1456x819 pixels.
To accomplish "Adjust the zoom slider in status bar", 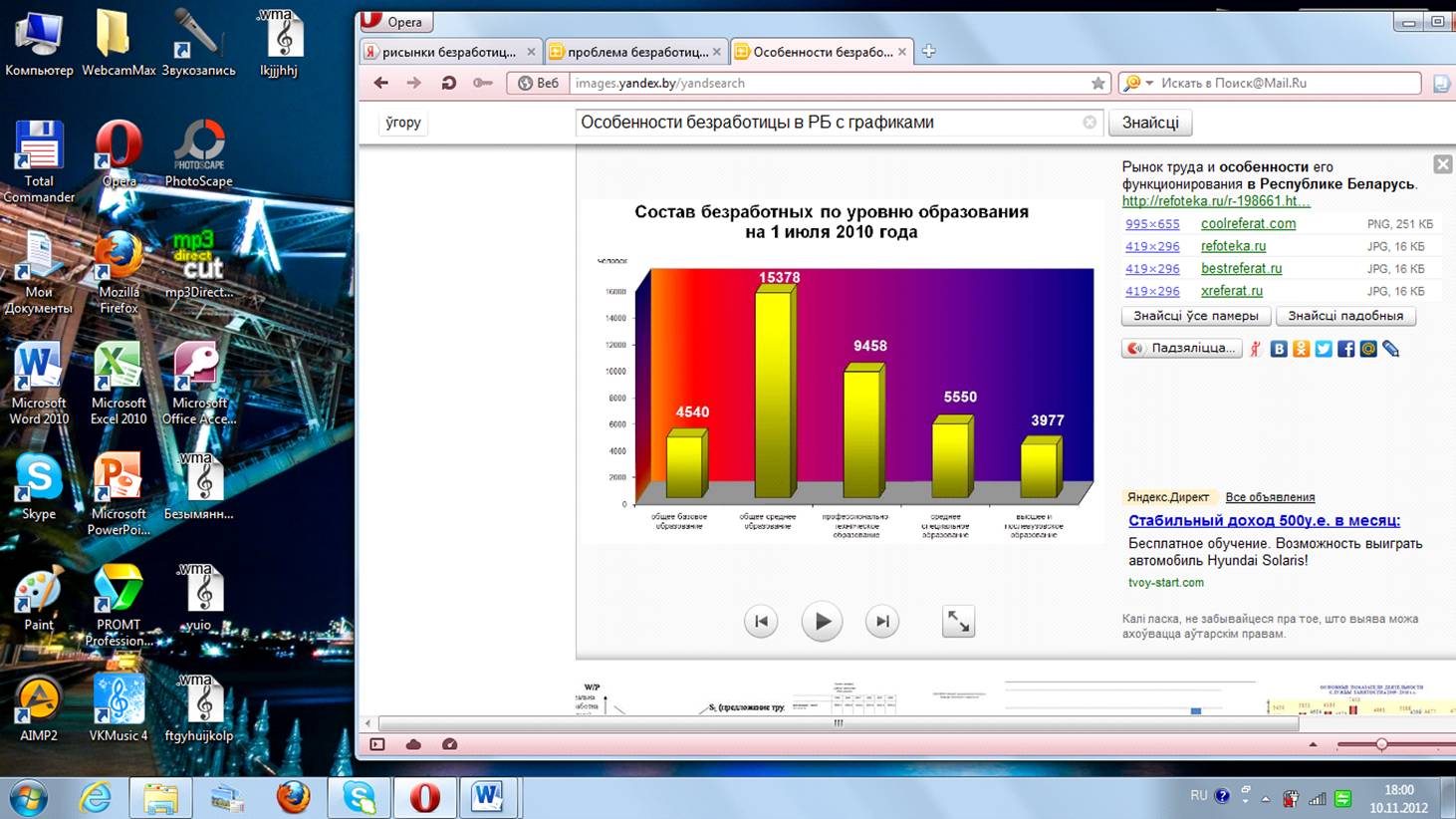I will (1381, 744).
